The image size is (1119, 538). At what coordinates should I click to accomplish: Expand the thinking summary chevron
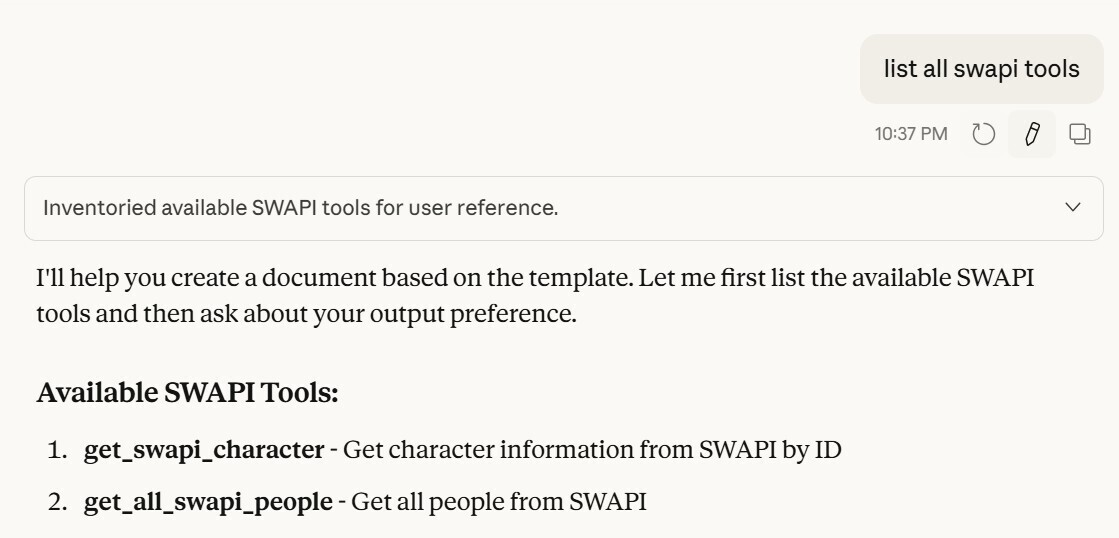1073,208
